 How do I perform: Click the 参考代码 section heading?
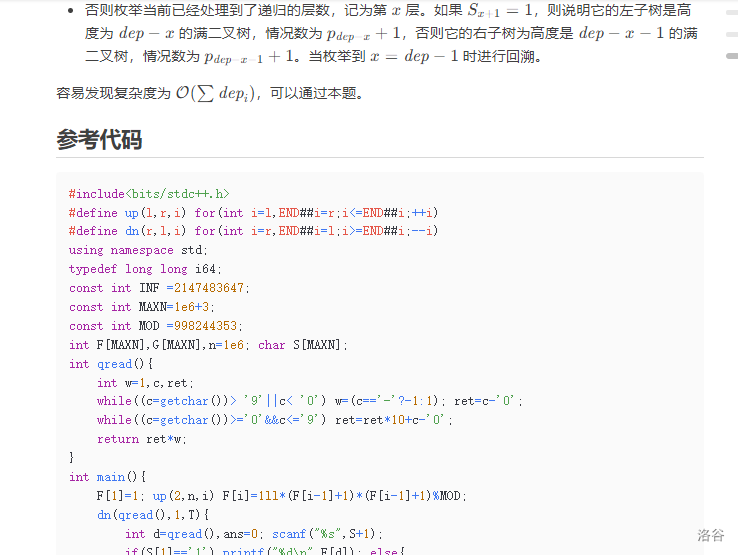pos(99,139)
